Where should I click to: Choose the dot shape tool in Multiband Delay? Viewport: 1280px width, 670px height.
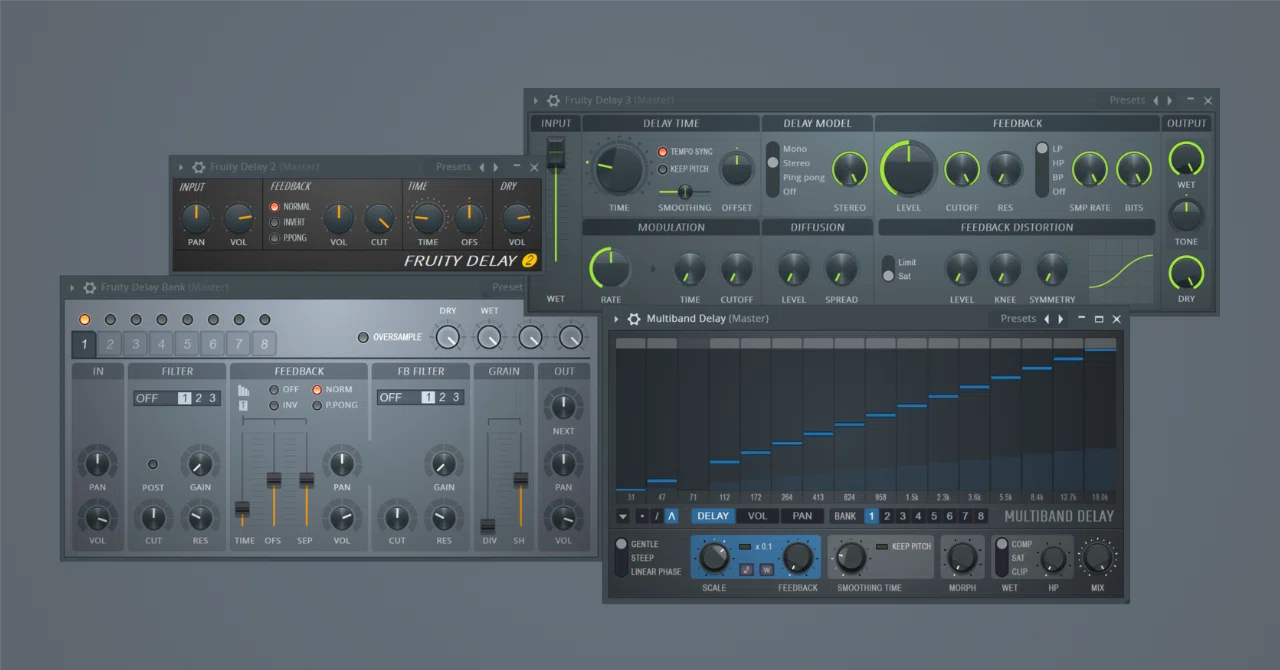[642, 516]
